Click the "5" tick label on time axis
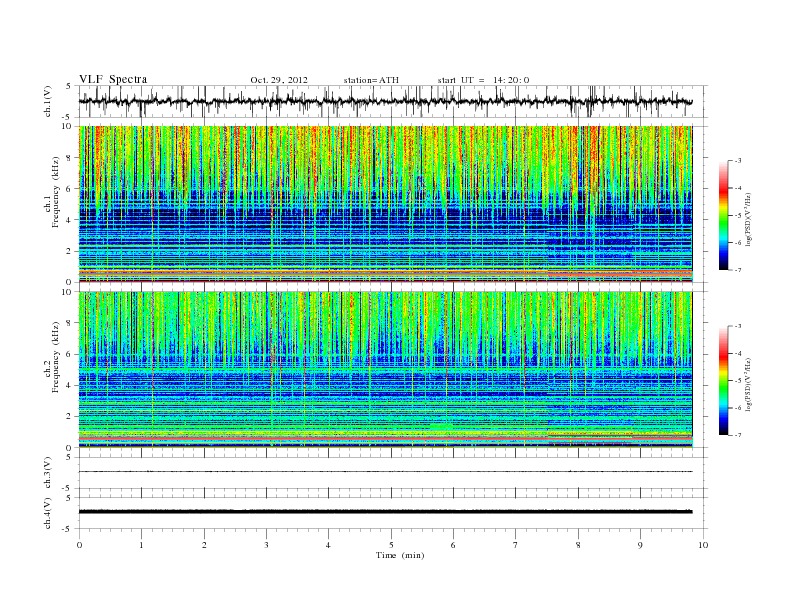The height and width of the screenshot is (612, 792). tap(391, 545)
